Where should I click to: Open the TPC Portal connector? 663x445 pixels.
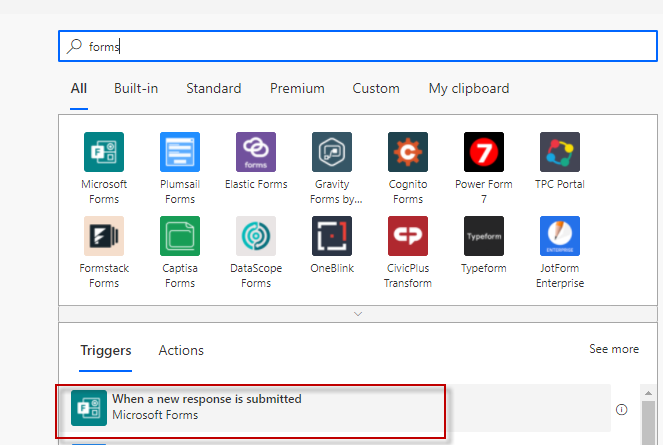click(560, 152)
